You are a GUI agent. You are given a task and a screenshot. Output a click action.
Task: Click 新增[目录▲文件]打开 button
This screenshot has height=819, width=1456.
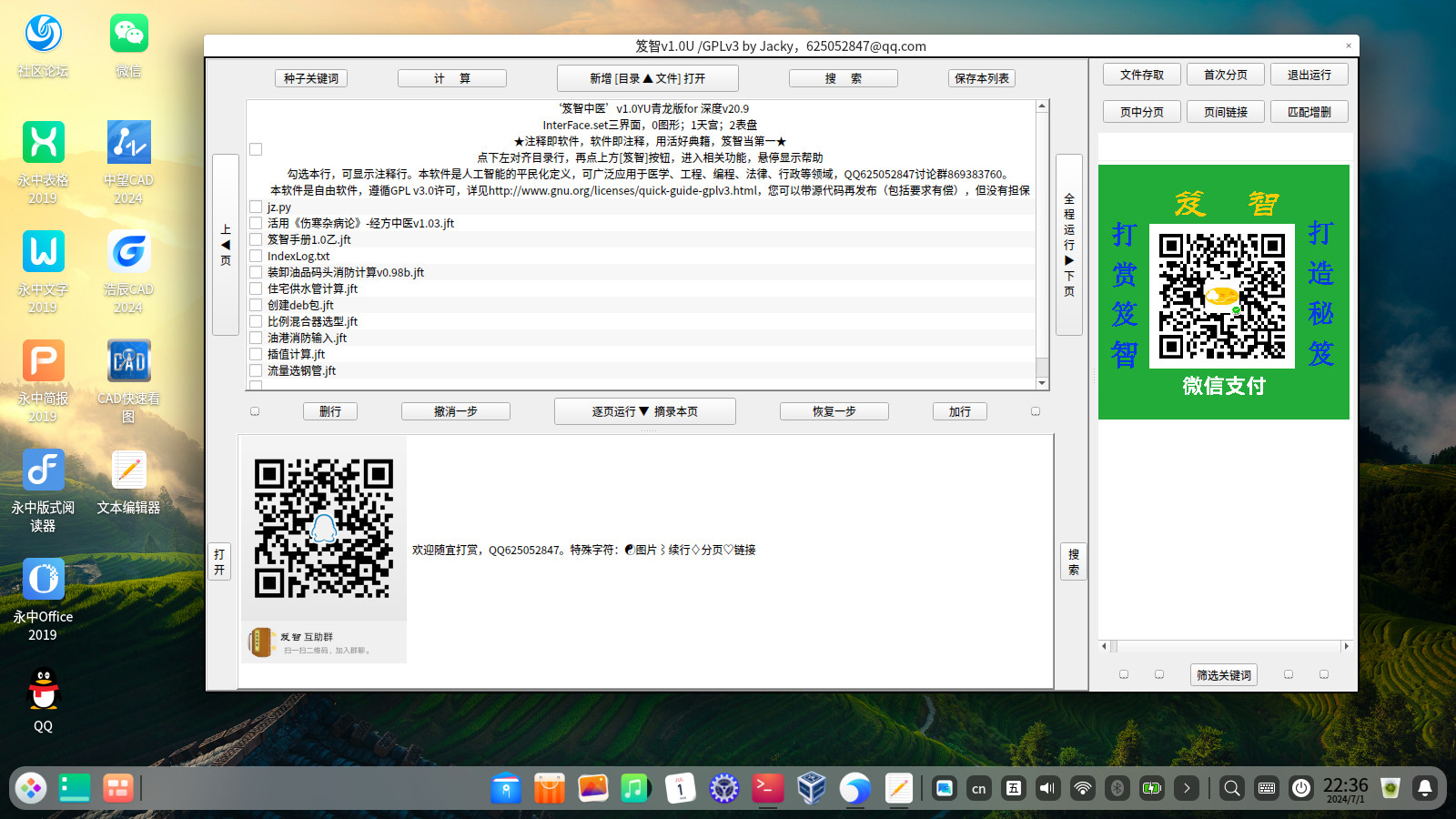[x=647, y=78]
